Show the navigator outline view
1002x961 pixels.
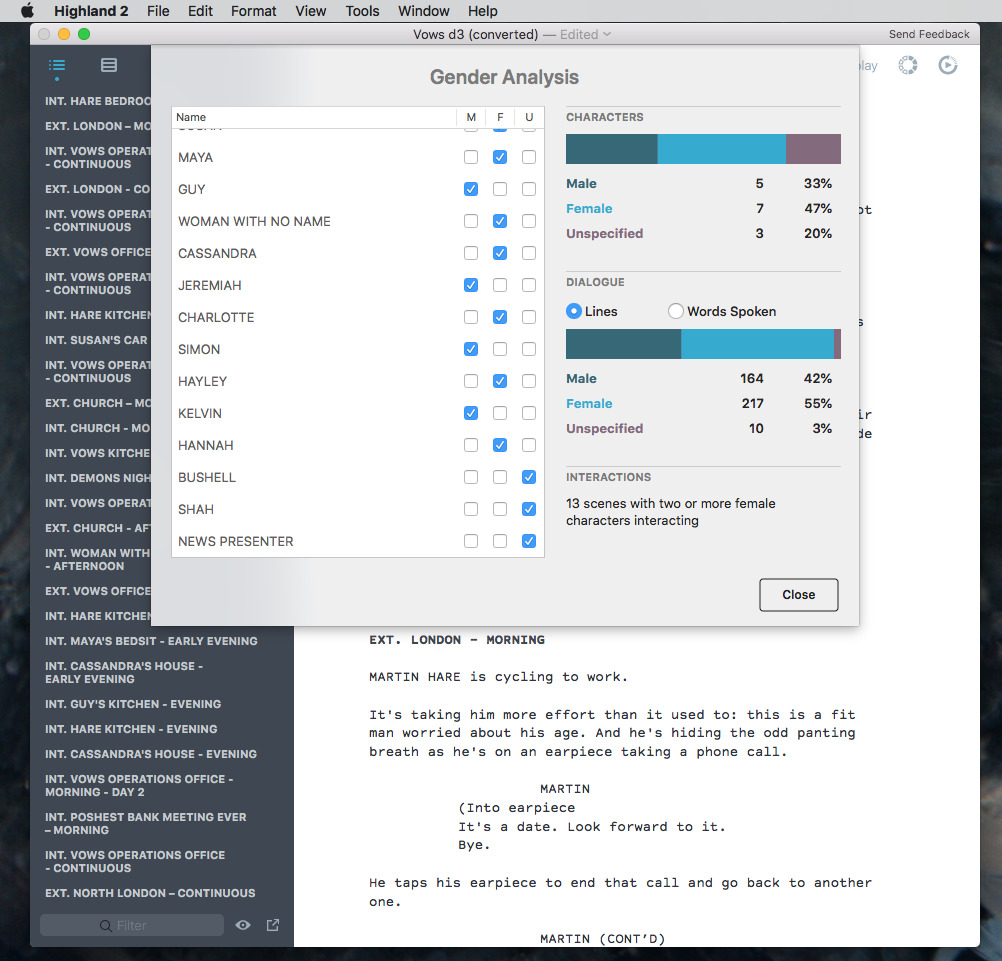tap(57, 65)
